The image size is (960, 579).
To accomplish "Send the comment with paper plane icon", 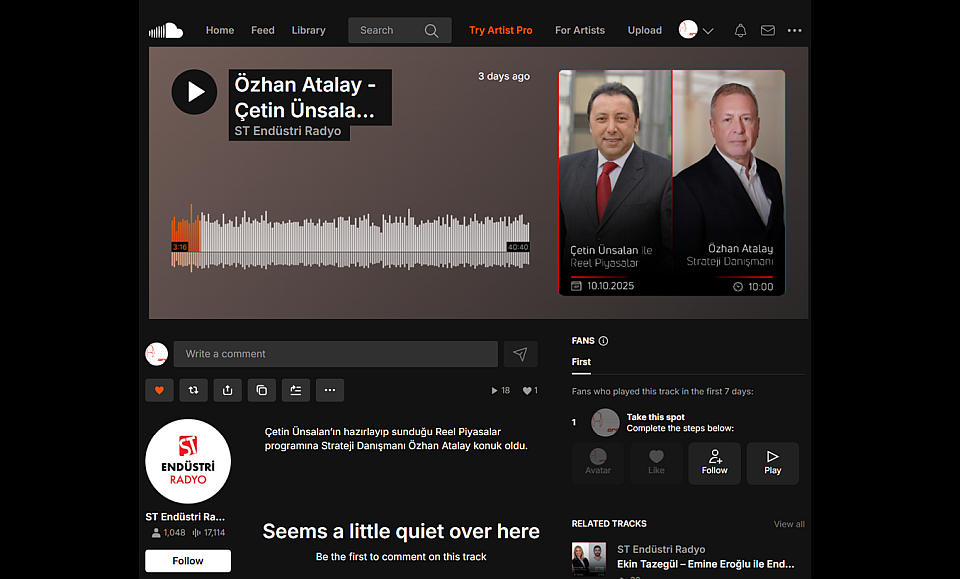I will click(x=520, y=354).
